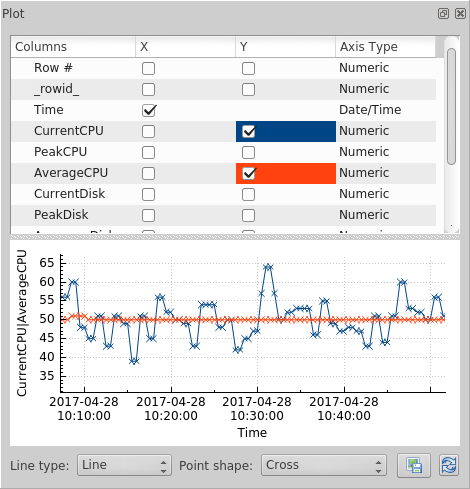Check the CurrentDisk Y checkbox

tap(248, 194)
